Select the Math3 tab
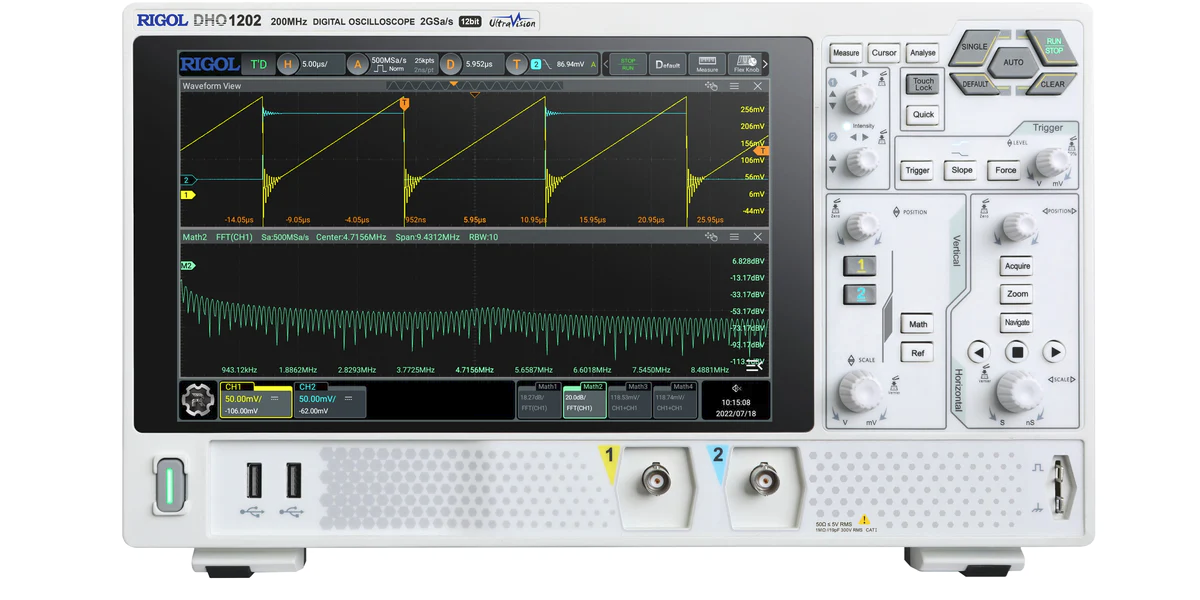Viewport: 1200px width, 600px height. click(629, 400)
